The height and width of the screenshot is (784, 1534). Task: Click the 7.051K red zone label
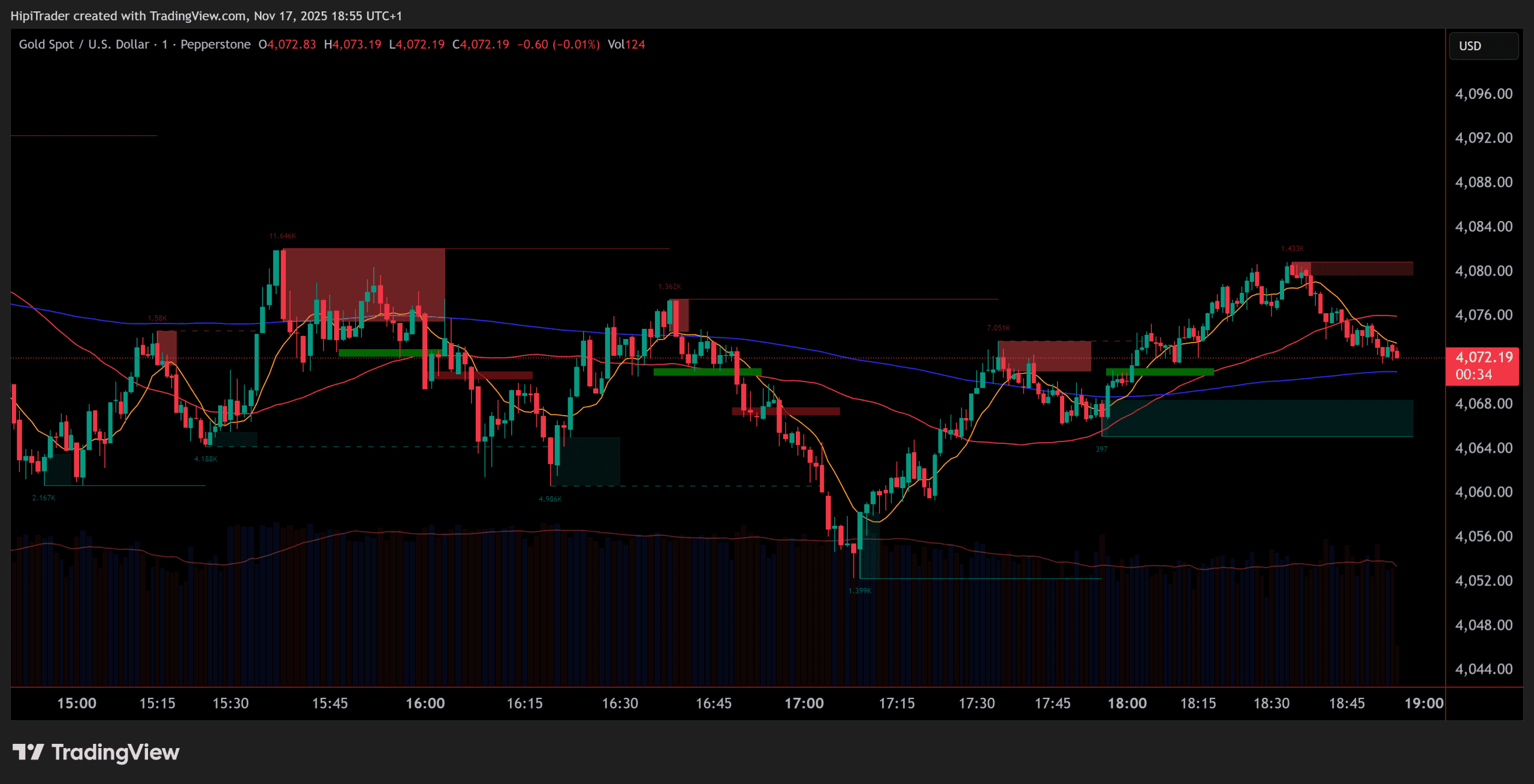pos(998,328)
